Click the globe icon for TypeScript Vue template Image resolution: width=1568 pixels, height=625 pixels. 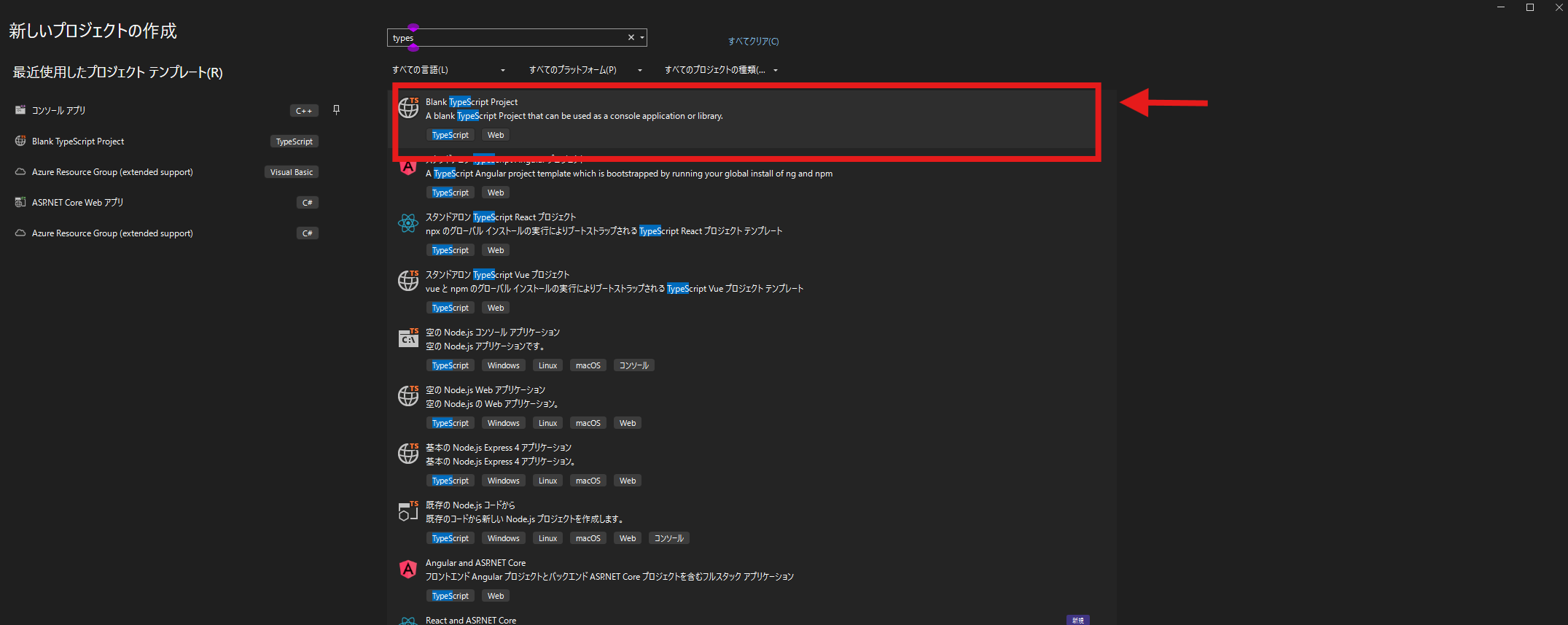click(x=408, y=280)
